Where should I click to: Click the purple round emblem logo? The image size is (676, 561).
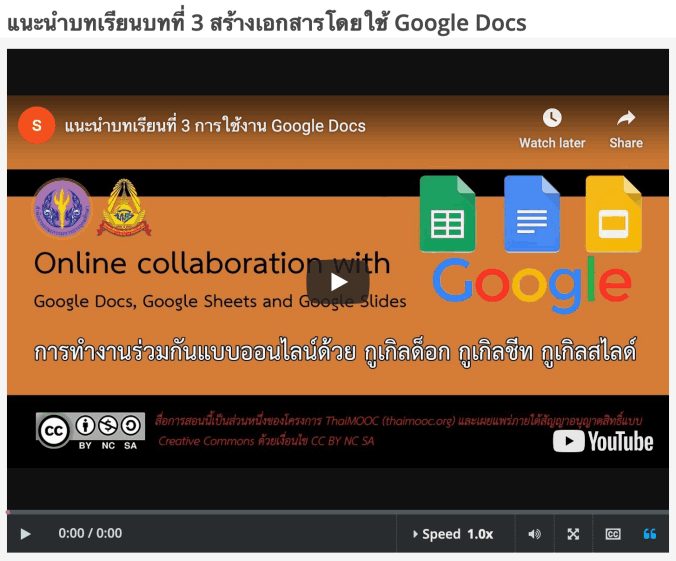pos(63,208)
